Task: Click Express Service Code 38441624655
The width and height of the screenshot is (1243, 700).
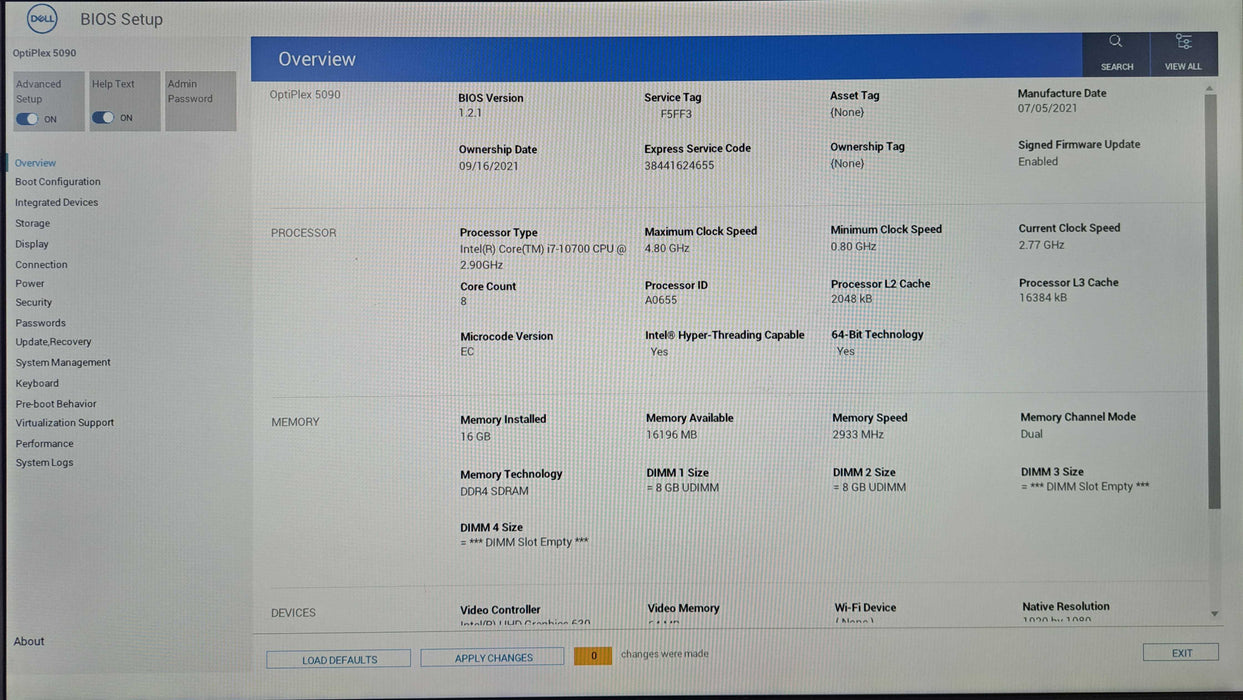Action: point(679,165)
